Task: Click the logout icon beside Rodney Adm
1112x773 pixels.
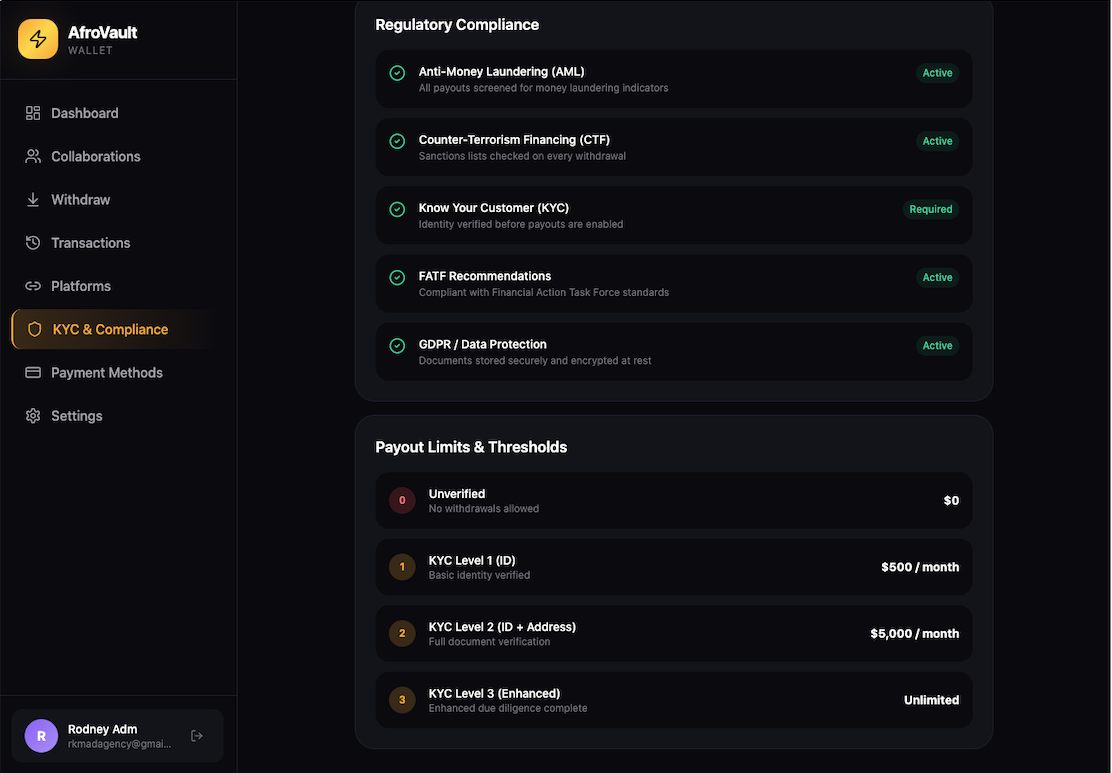Action: click(197, 736)
